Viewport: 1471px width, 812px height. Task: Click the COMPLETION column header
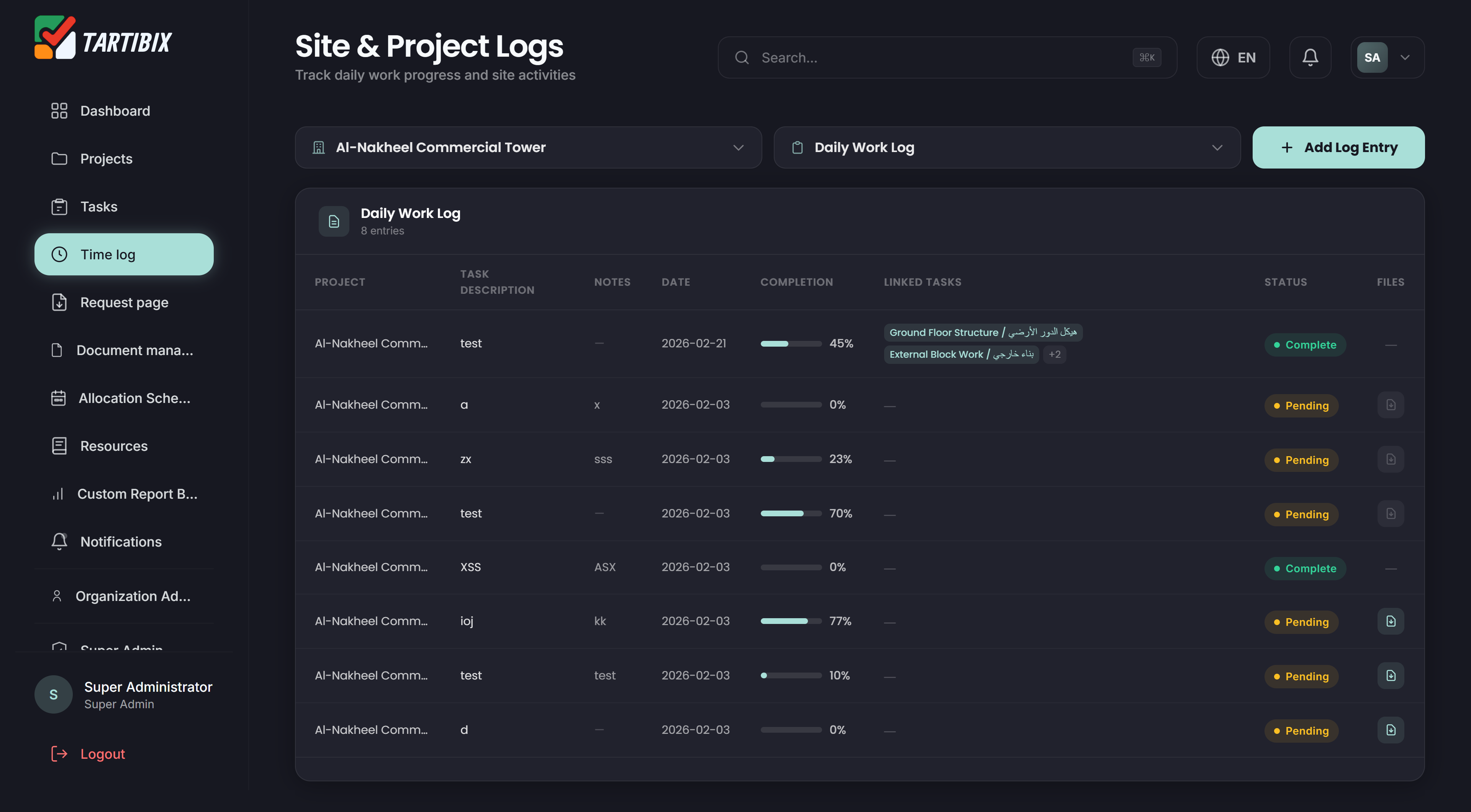(x=796, y=282)
